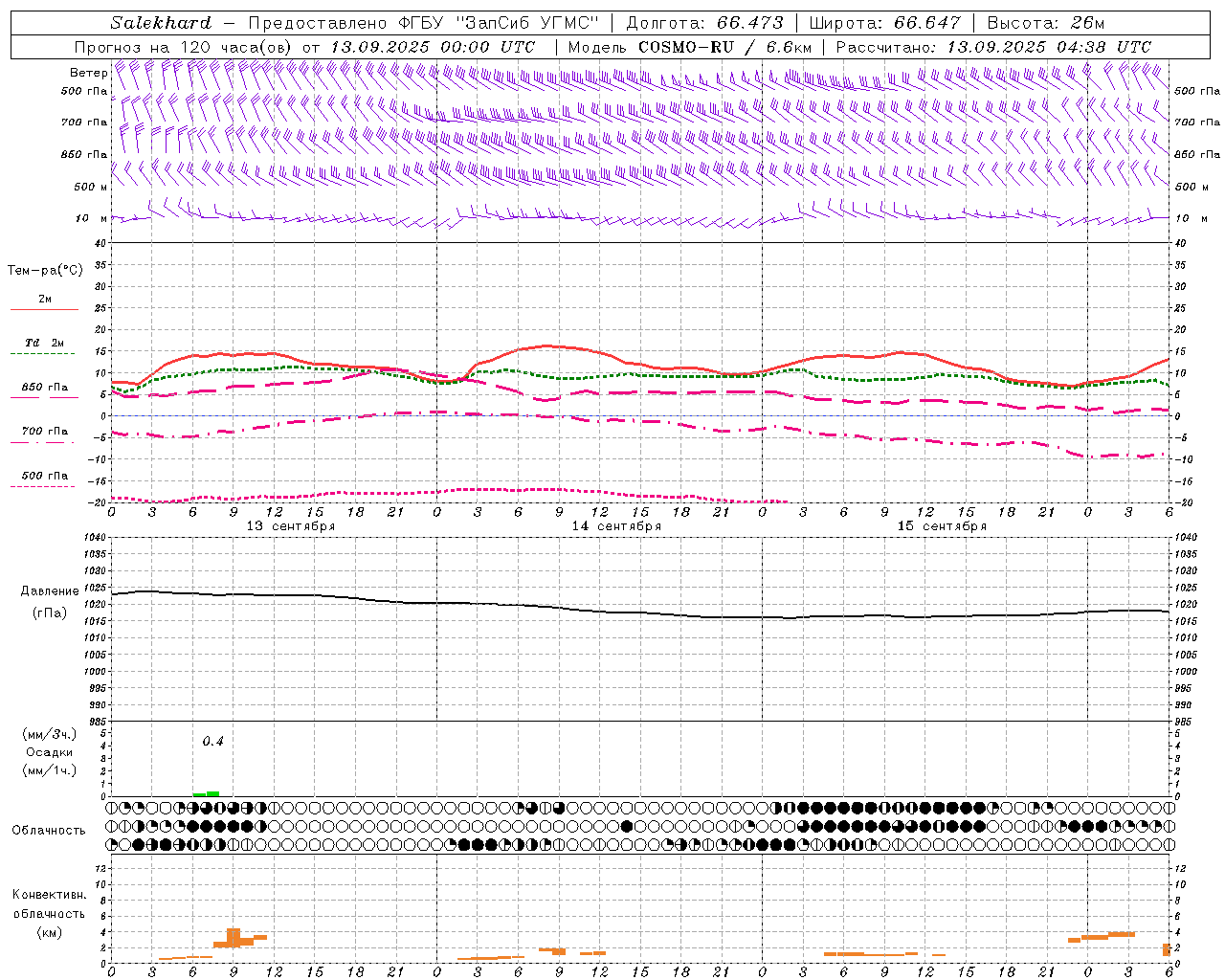Click the Salekhard station title

[x=161, y=23]
